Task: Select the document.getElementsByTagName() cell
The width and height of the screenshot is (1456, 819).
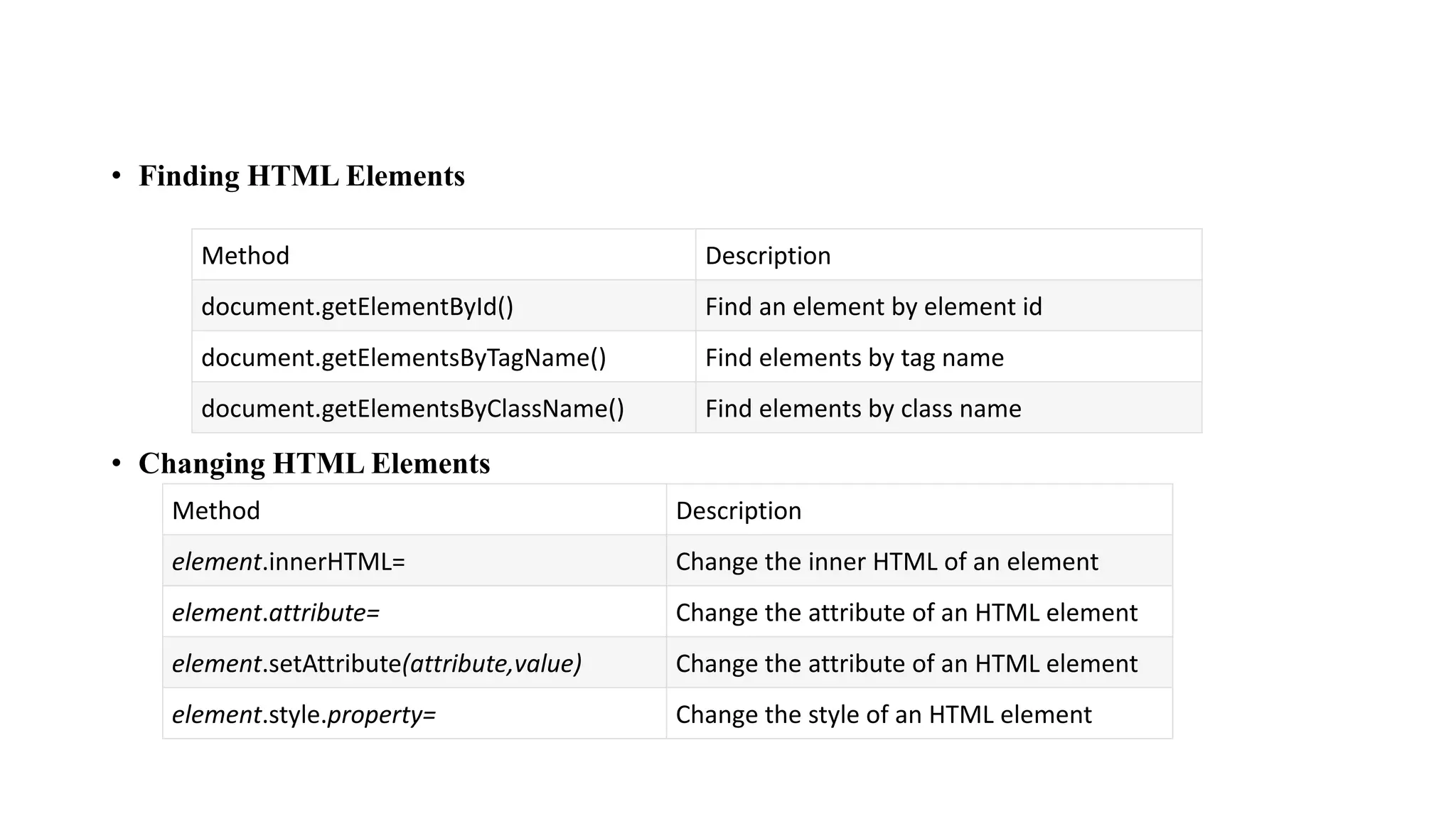Action: [403, 358]
